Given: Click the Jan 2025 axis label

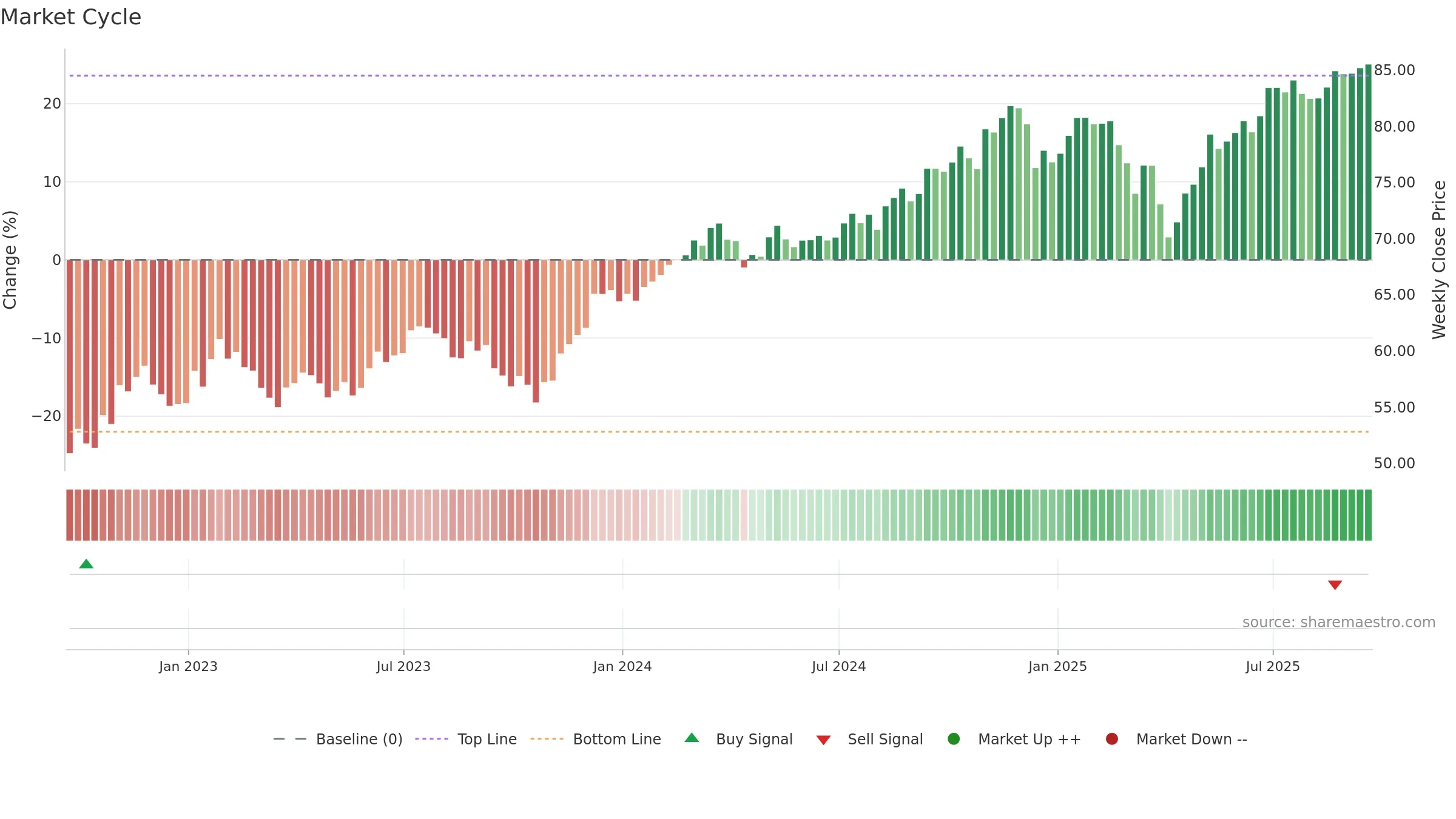Looking at the screenshot, I should point(1057,666).
